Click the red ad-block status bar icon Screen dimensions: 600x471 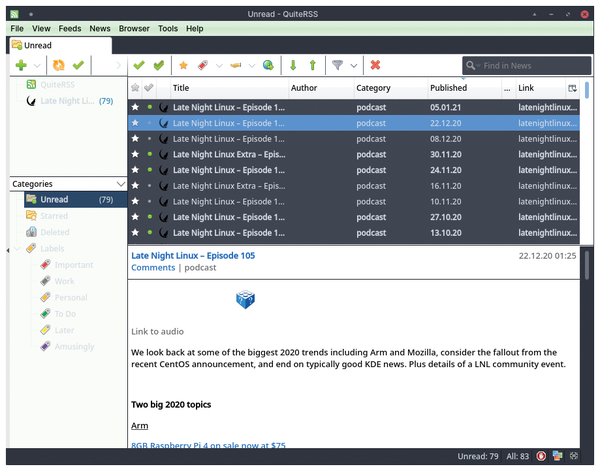[x=541, y=456]
